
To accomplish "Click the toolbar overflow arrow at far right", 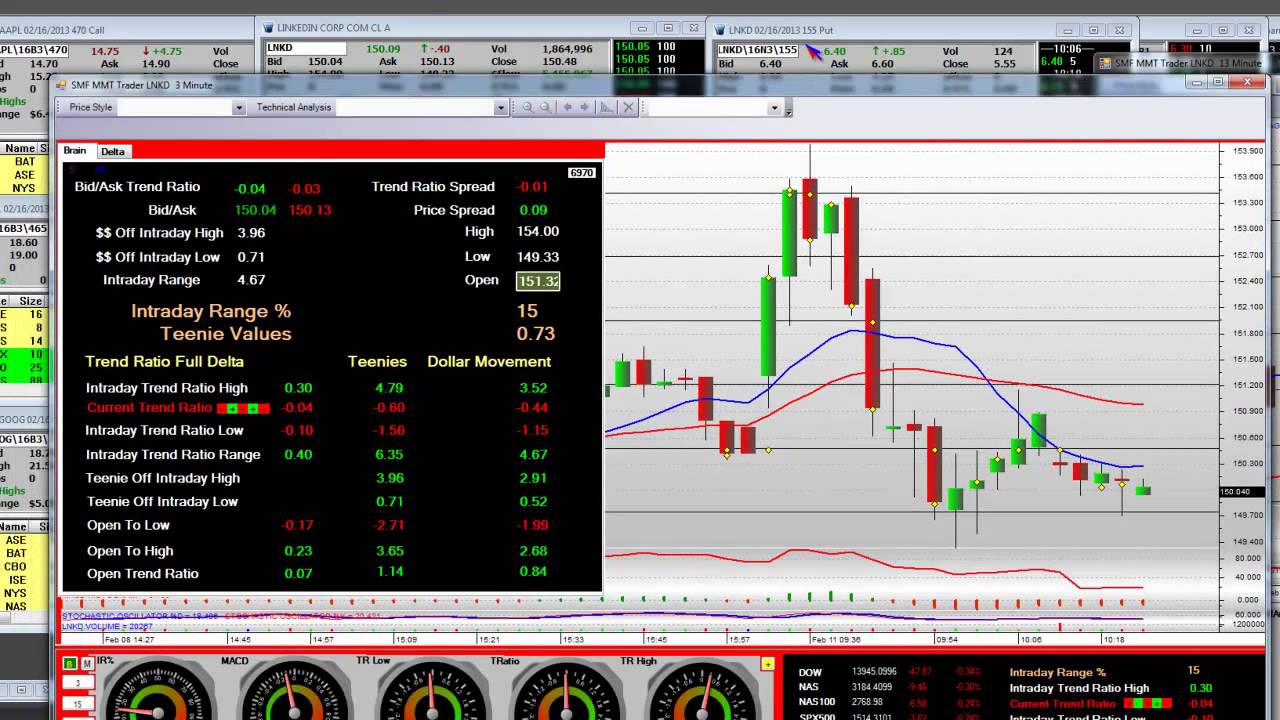I will pyautogui.click(x=788, y=109).
